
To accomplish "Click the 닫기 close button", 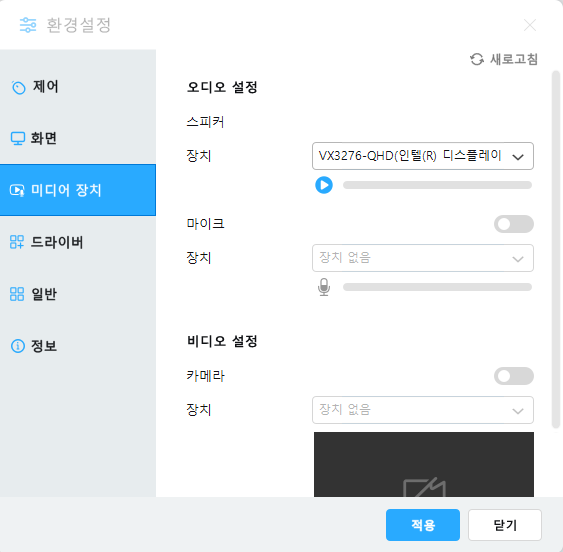I will point(505,525).
